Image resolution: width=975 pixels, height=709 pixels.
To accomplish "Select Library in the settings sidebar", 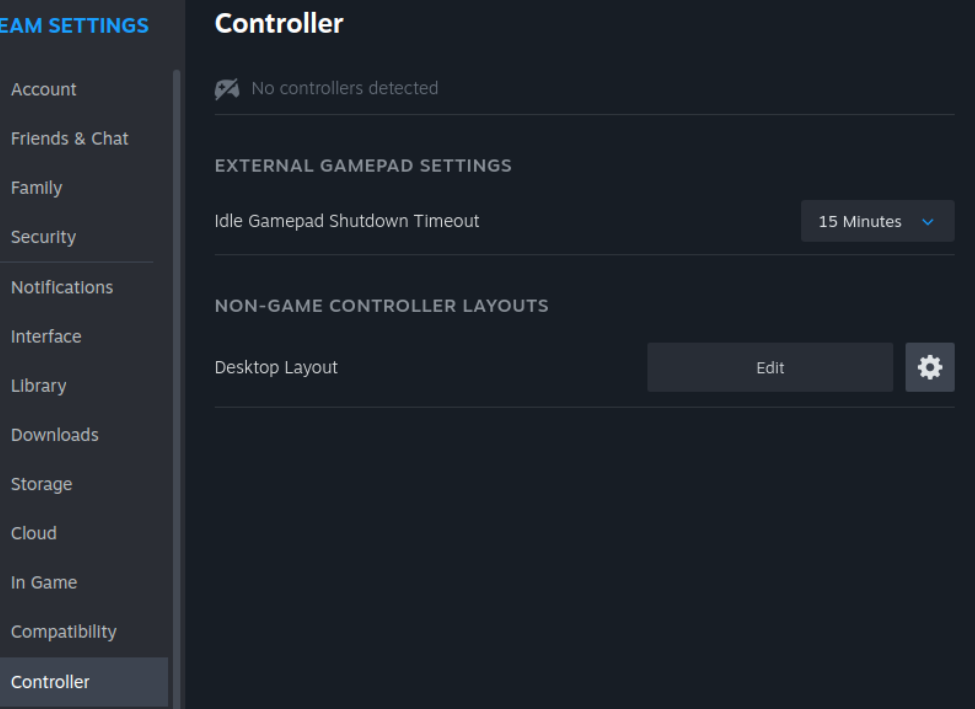I will (x=39, y=386).
